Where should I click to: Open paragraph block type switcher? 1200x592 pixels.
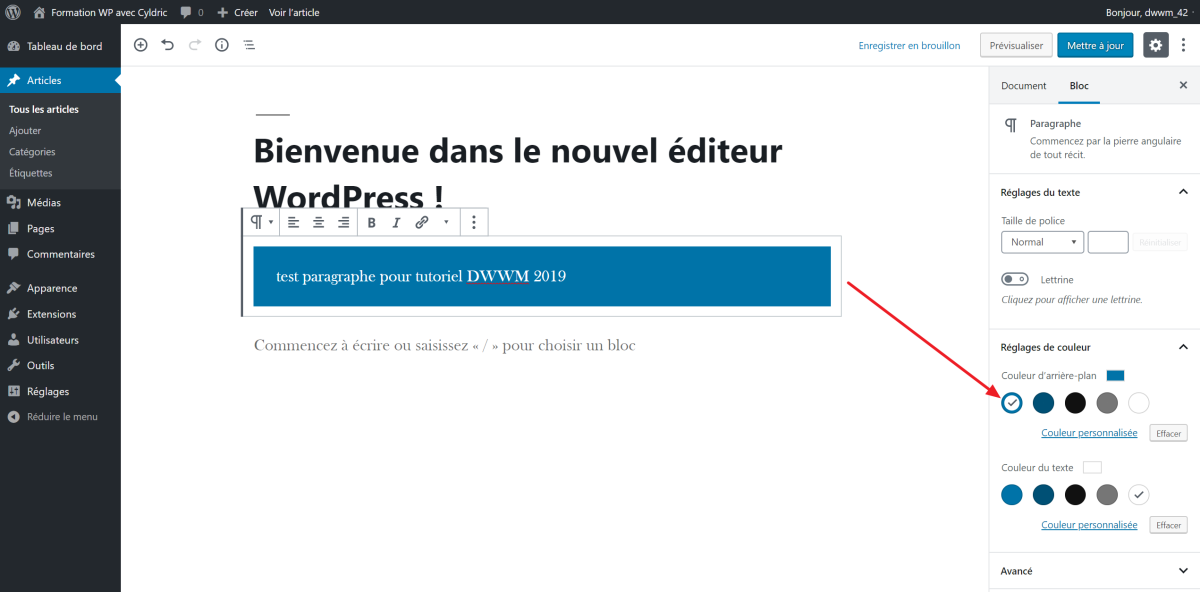[262, 222]
